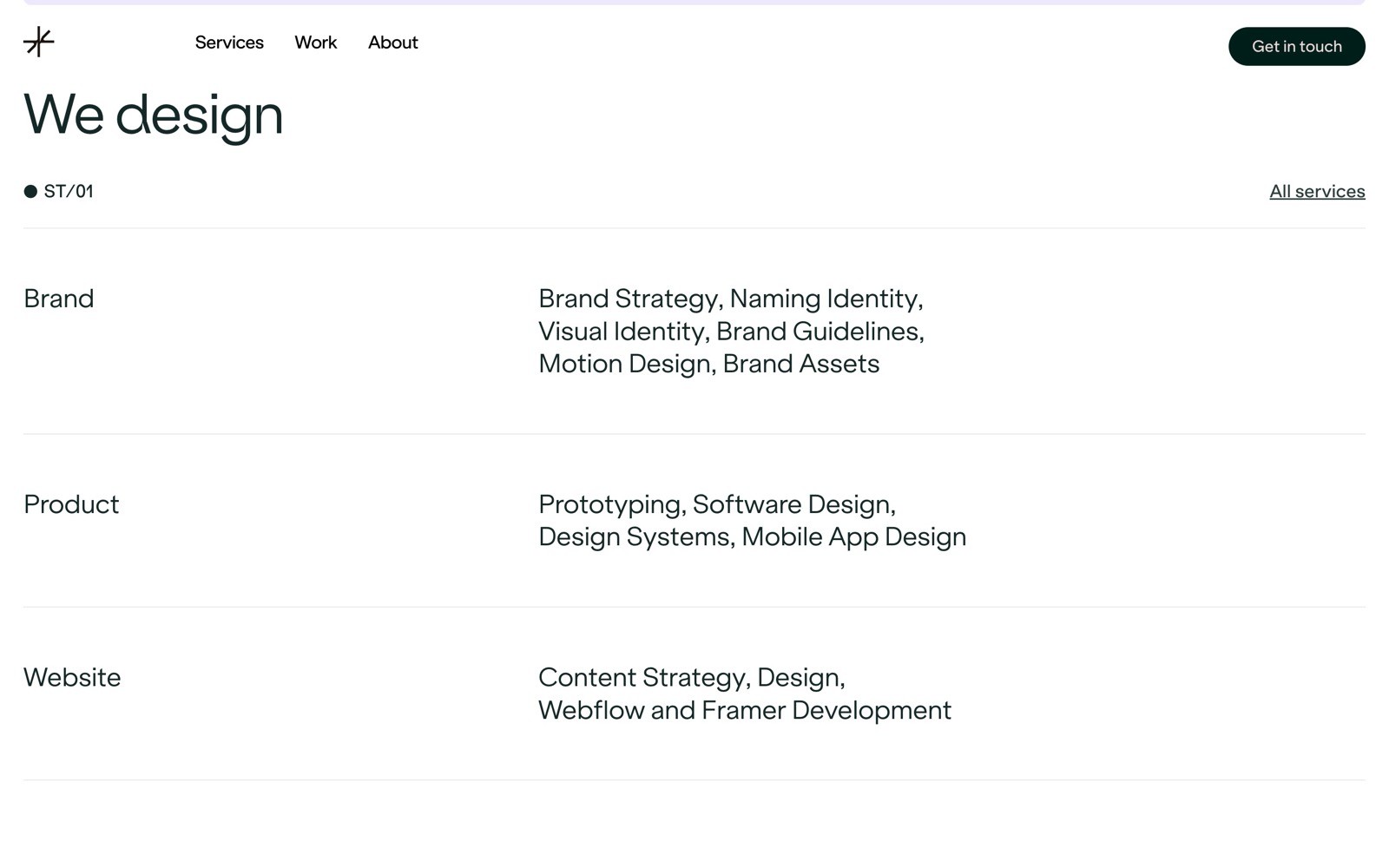Click the Brand Strategy service text
Screen dimensions: 1389x868
tap(628, 299)
